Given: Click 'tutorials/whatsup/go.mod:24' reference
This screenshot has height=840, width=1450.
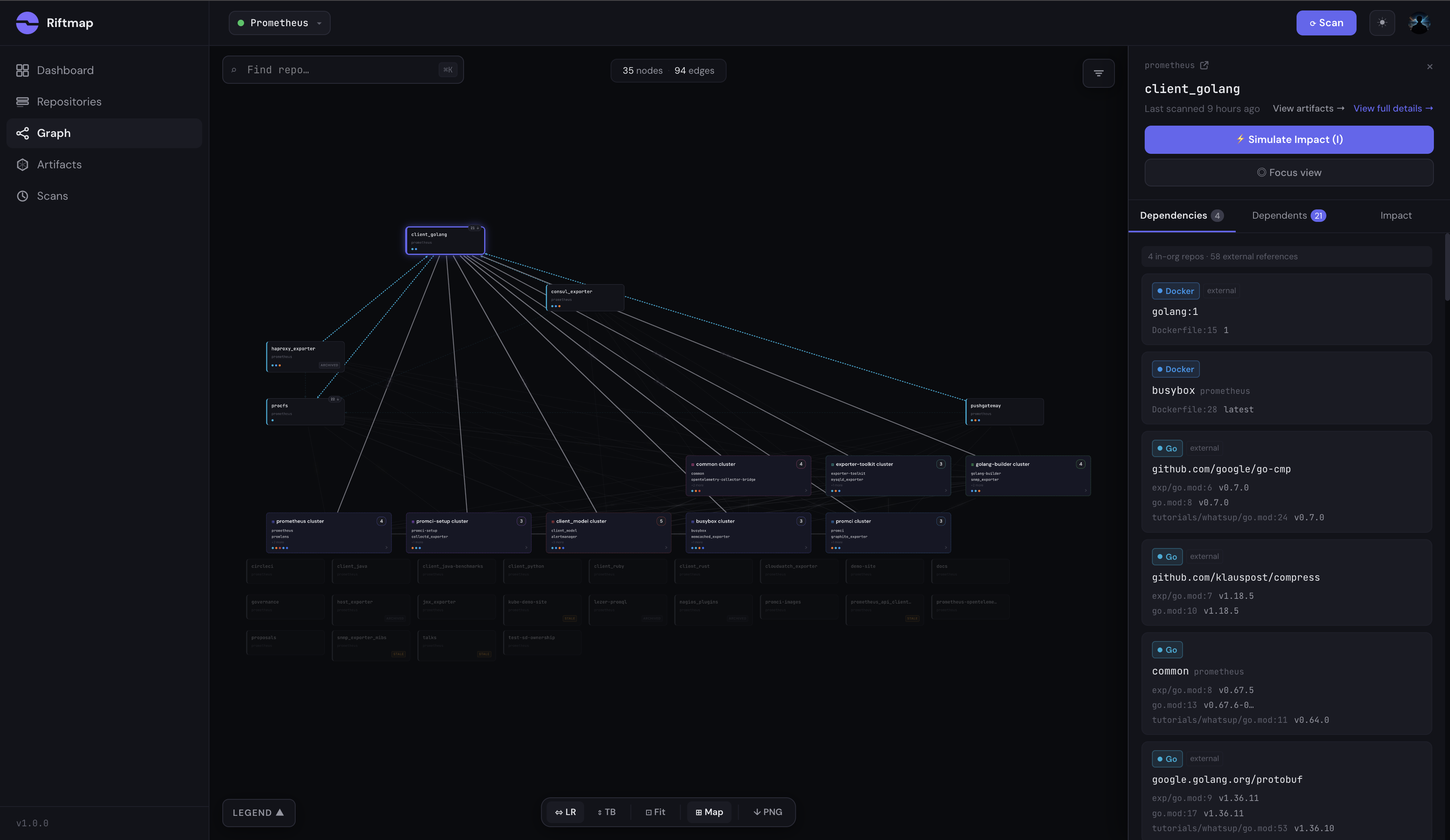Looking at the screenshot, I should pos(1220,518).
